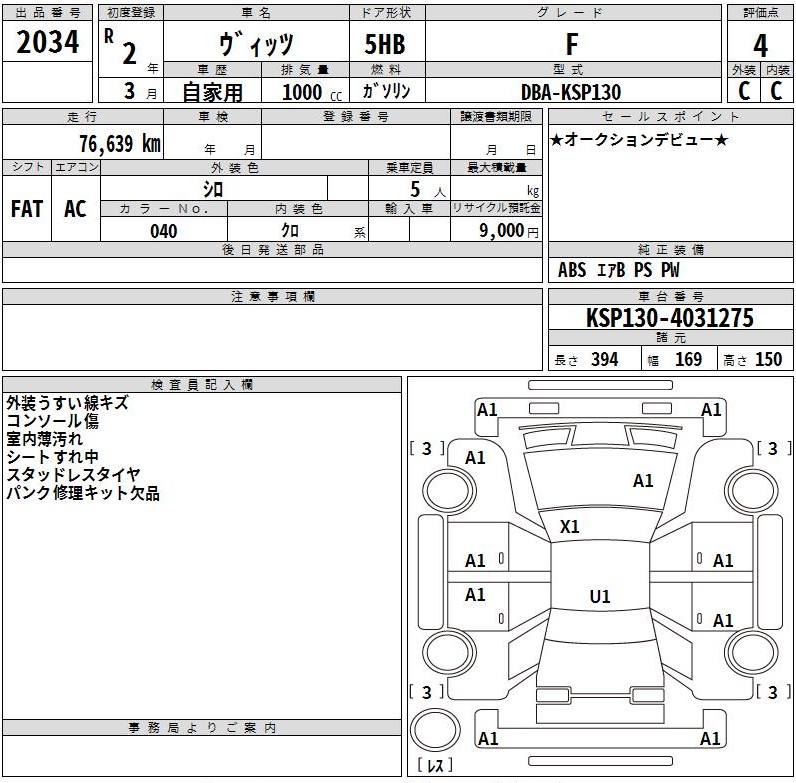The image size is (796, 783).
Task: Select the 注意事項欄 header
Action: coord(273,297)
